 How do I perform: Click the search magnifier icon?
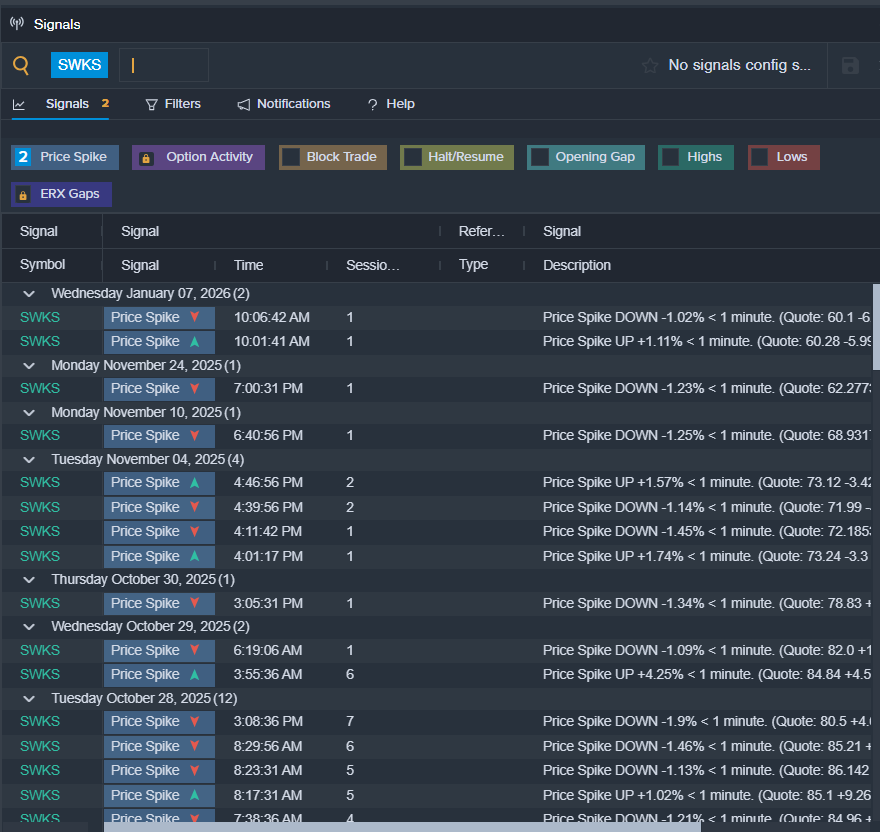[21, 66]
